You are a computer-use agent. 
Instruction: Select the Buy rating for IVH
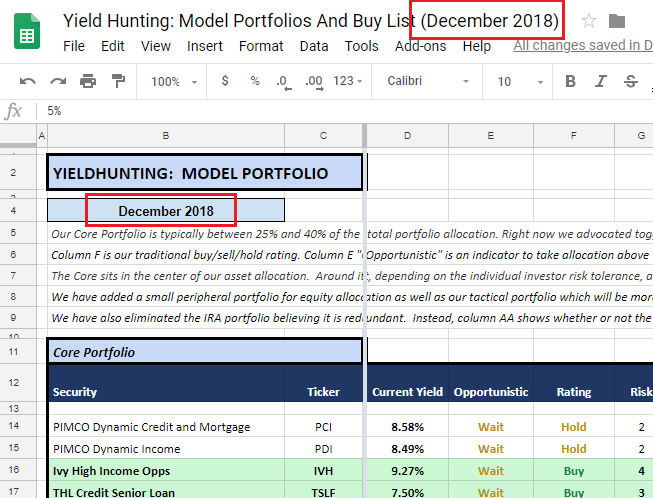(x=574, y=471)
